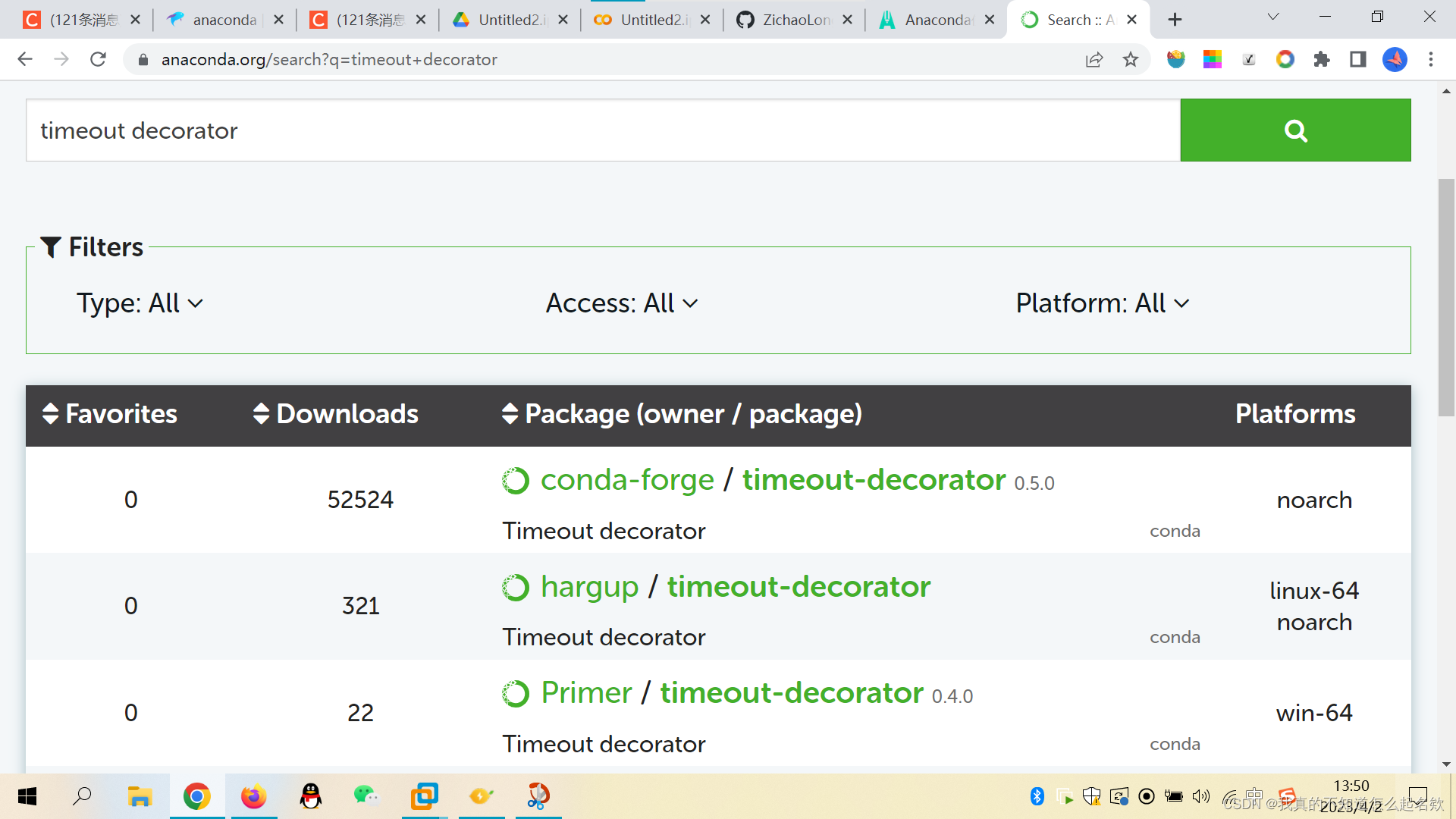Open Primer timeout-decorator package link

pos(791,693)
